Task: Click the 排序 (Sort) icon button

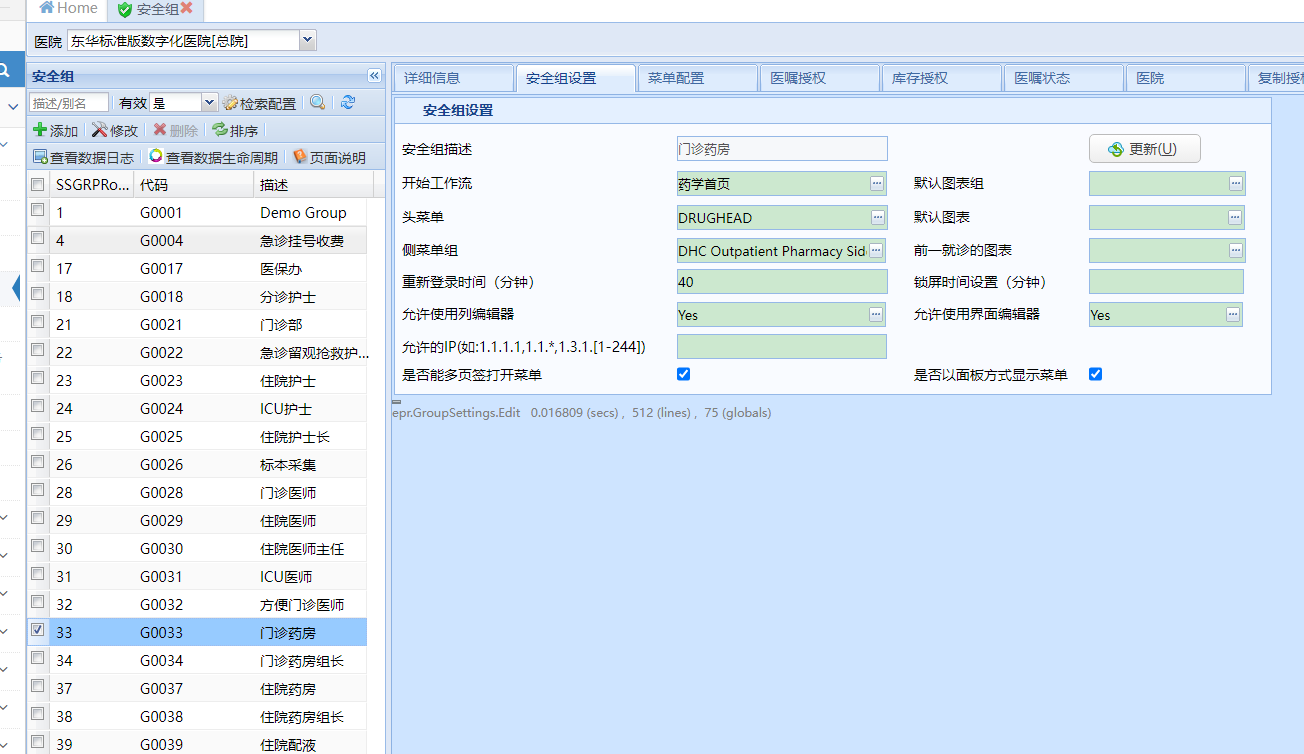Action: point(235,130)
